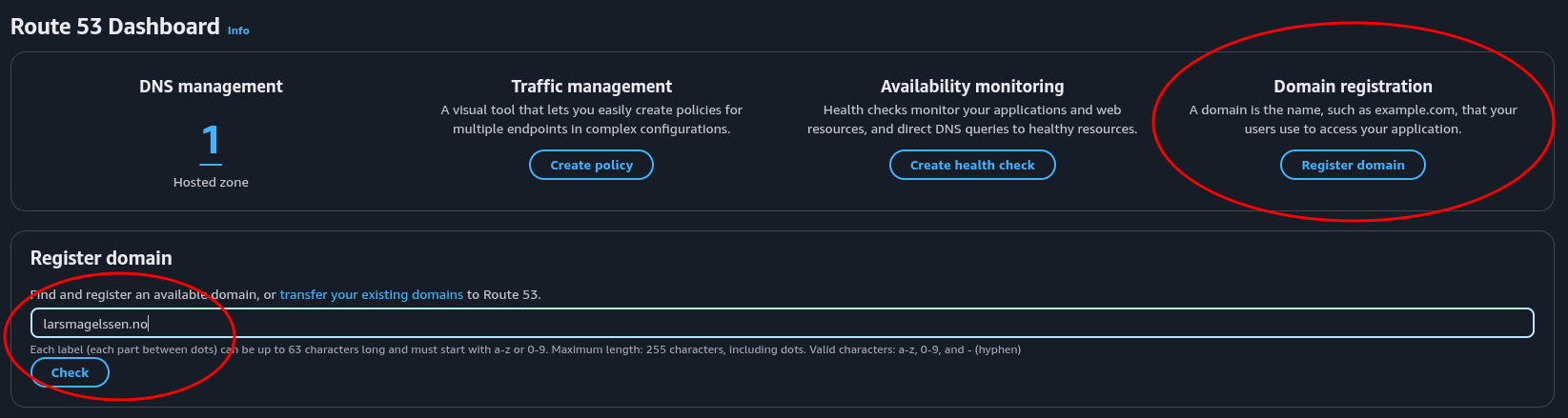Click the Traffic management visual tool description
The height and width of the screenshot is (418, 1568).
(591, 119)
